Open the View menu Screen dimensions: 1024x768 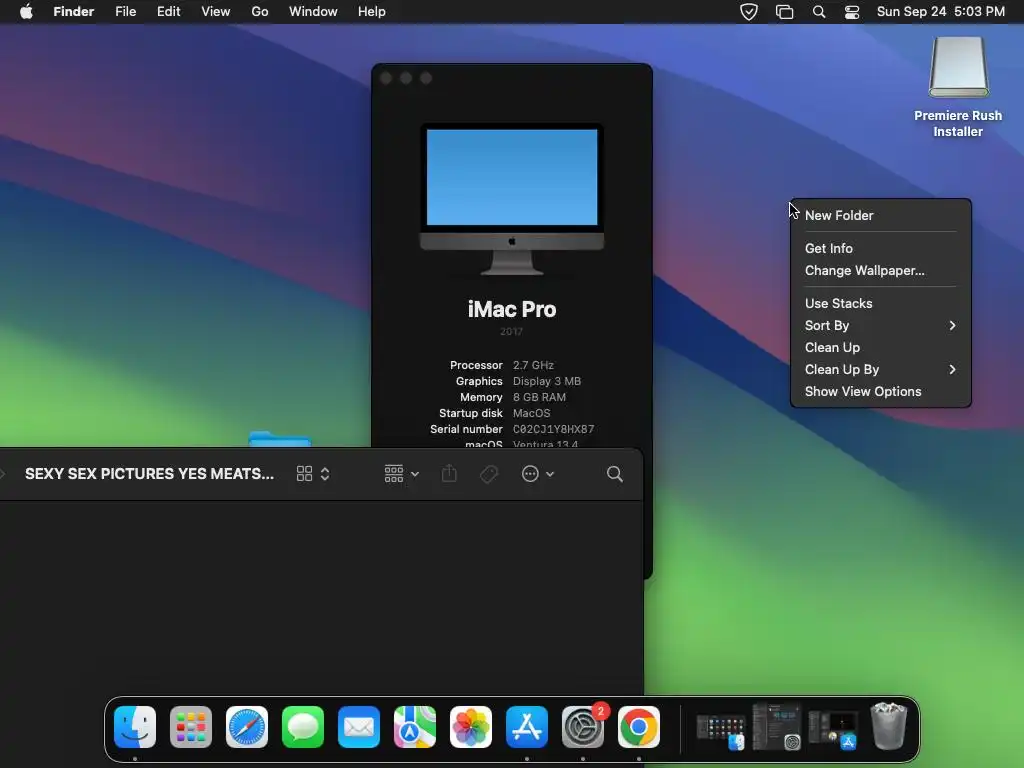[216, 12]
